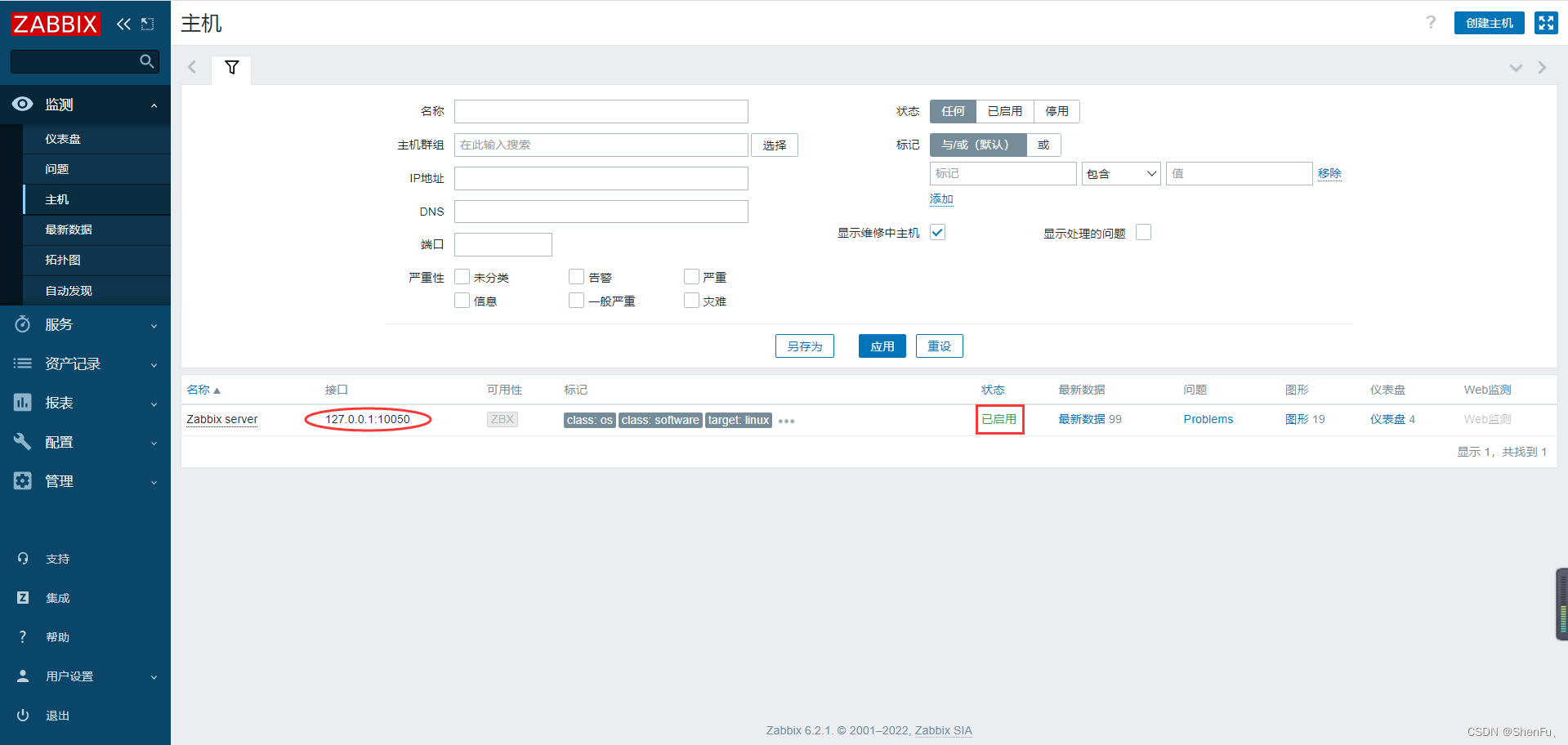Click 选择 host group button
The width and height of the screenshot is (1568, 745).
(775, 145)
